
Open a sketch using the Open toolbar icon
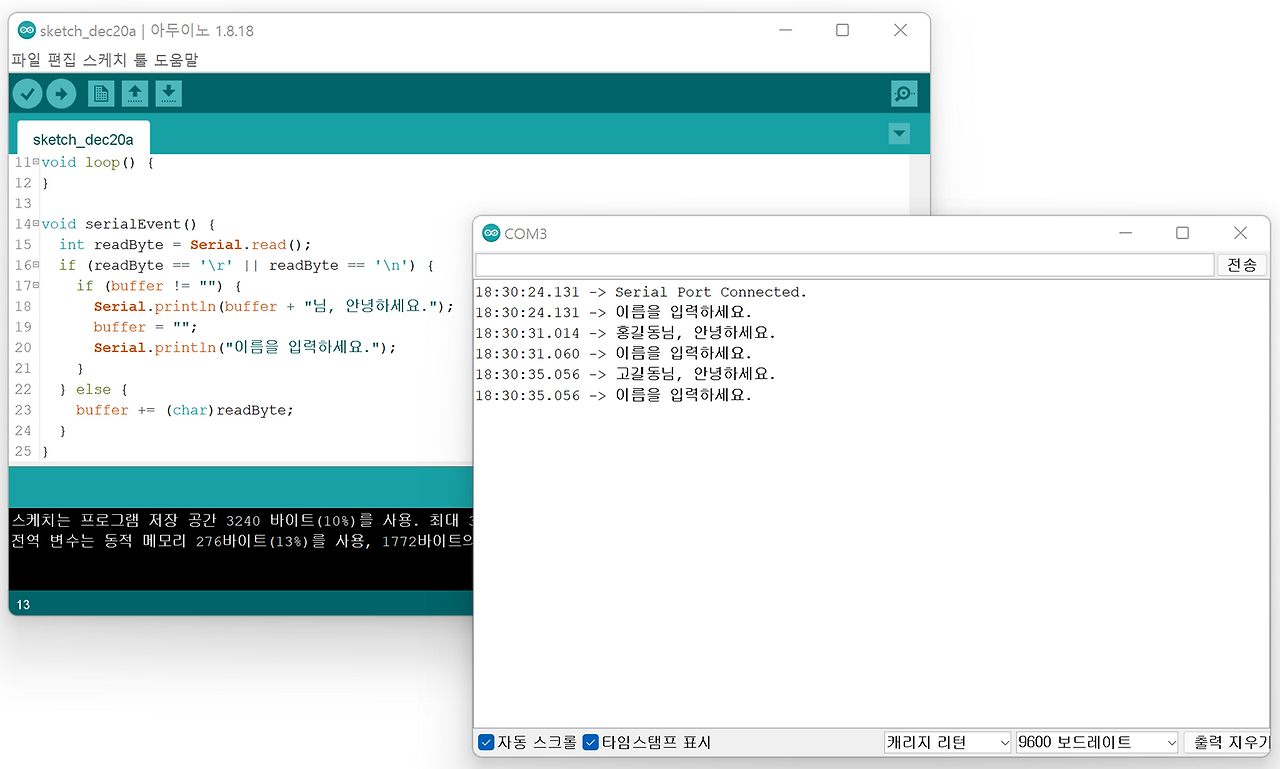tap(135, 93)
